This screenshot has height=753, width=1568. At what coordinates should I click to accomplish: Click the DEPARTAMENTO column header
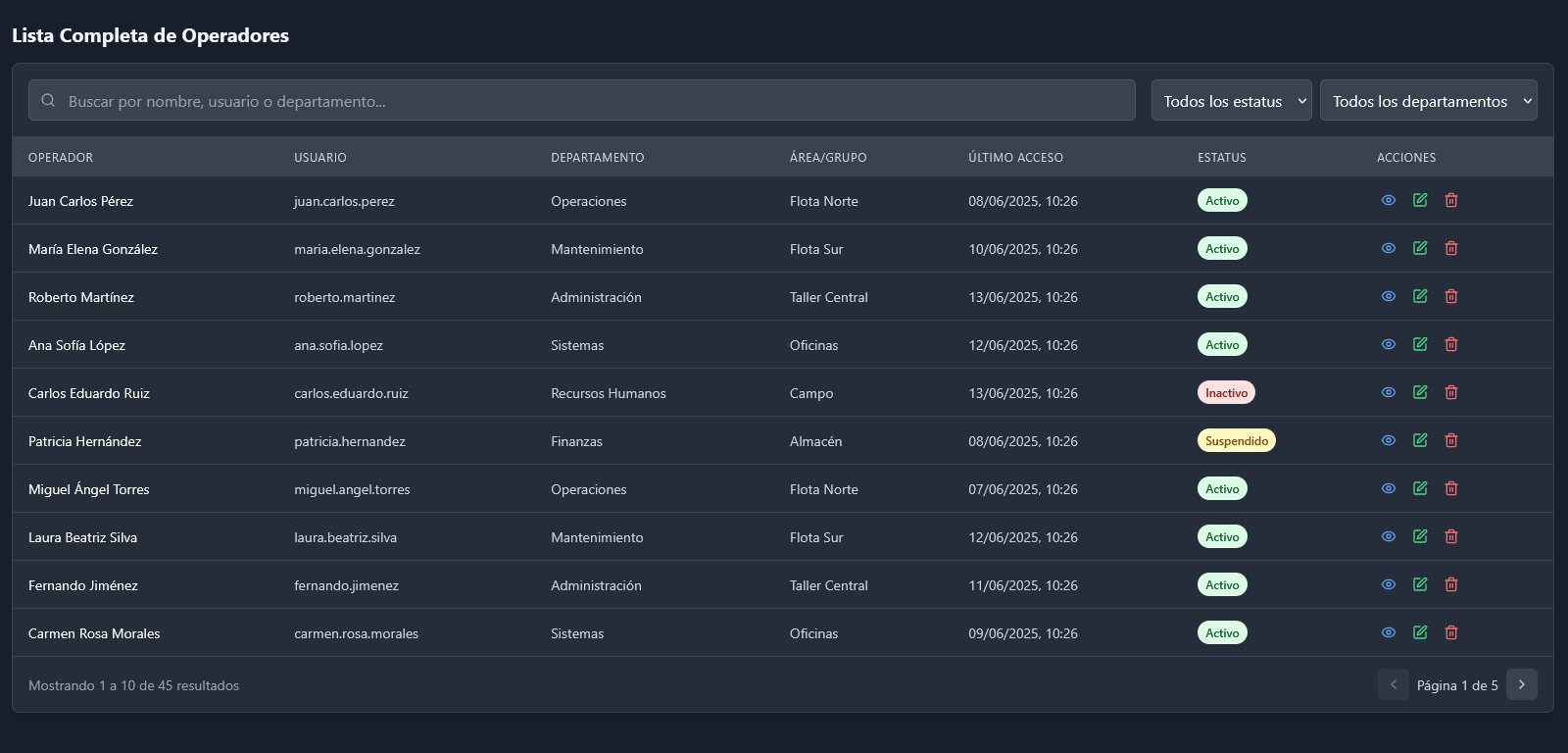coord(598,157)
